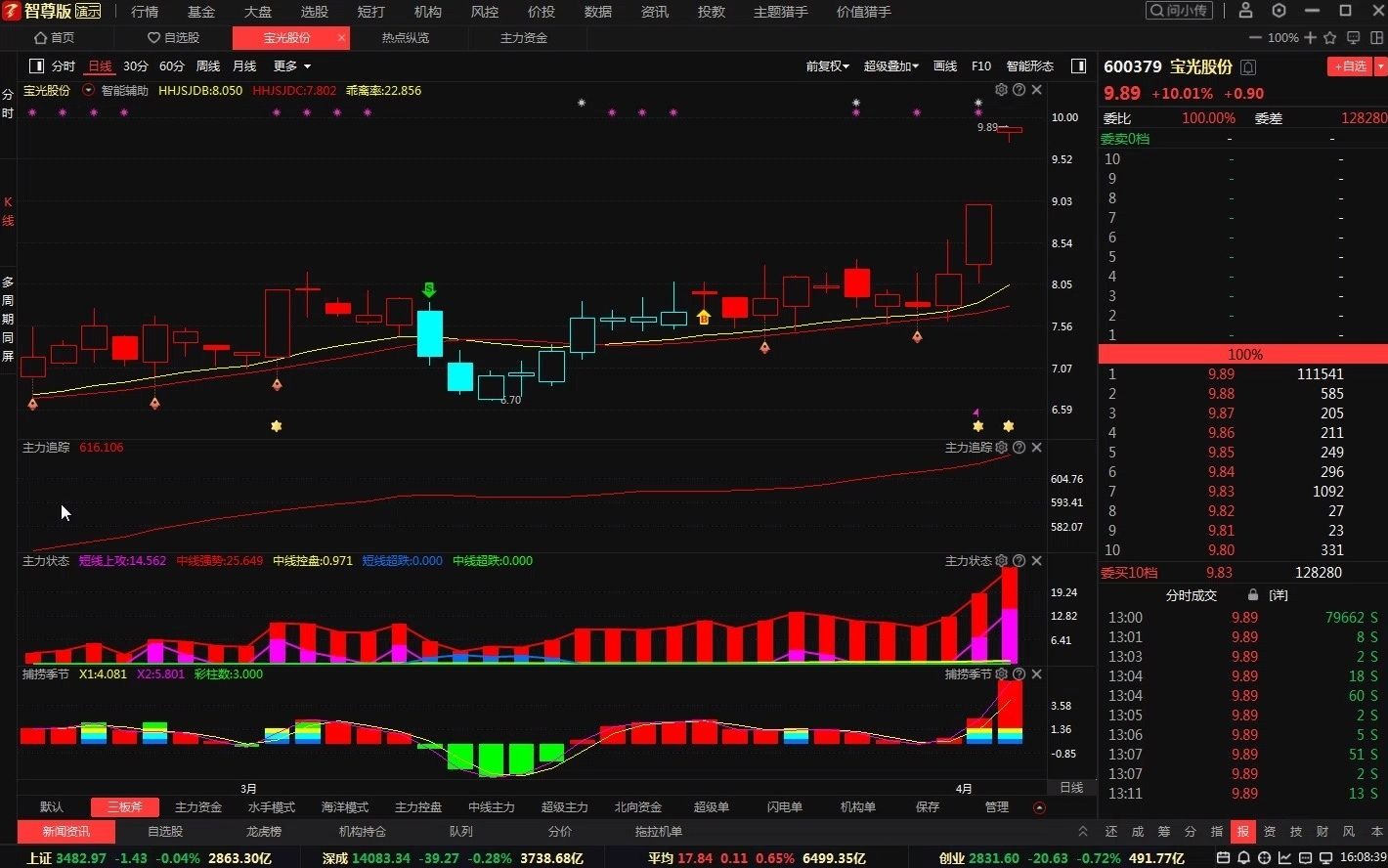Select the 60分 period
This screenshot has width=1388, height=868.
(172, 66)
